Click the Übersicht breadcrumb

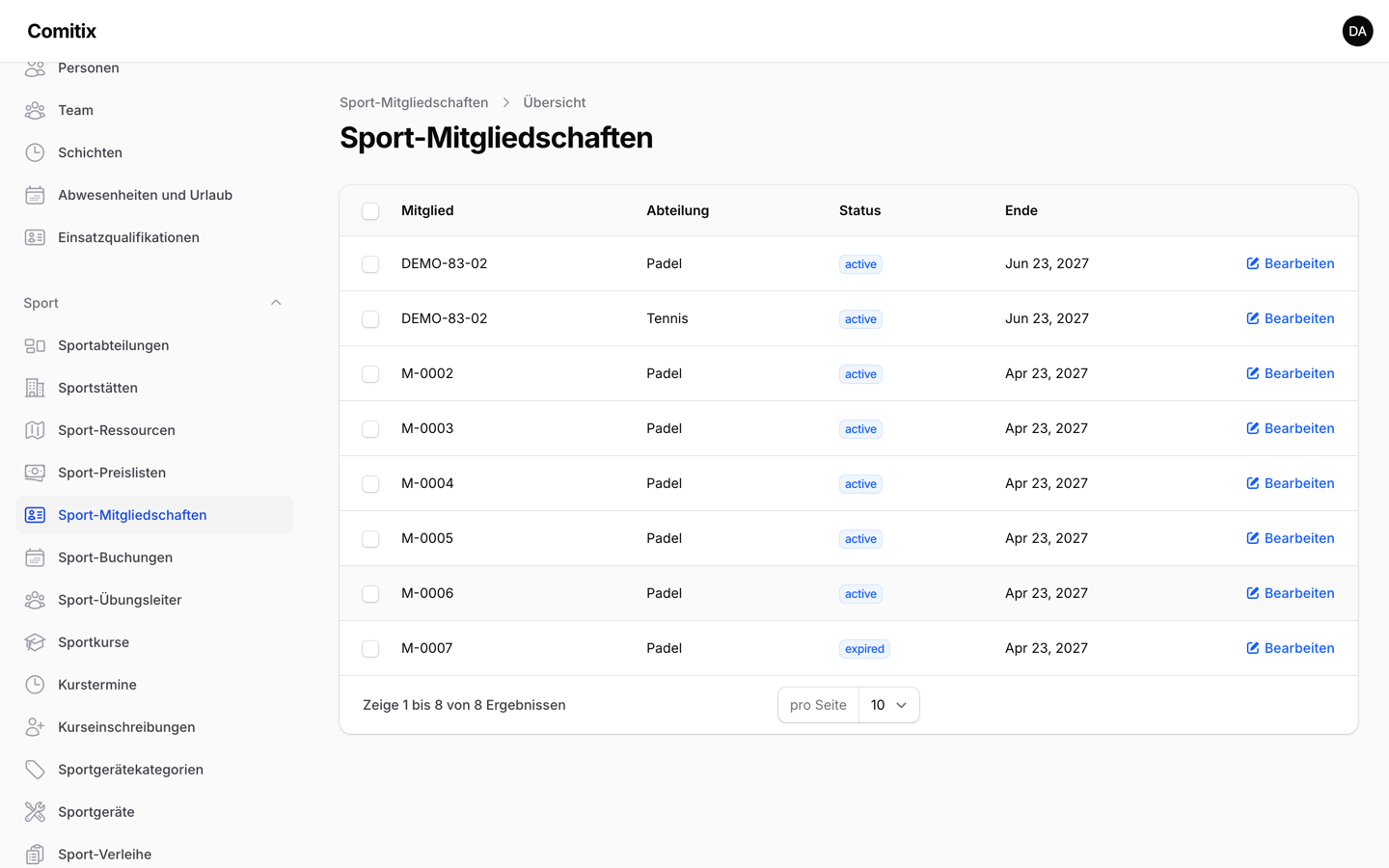[555, 102]
